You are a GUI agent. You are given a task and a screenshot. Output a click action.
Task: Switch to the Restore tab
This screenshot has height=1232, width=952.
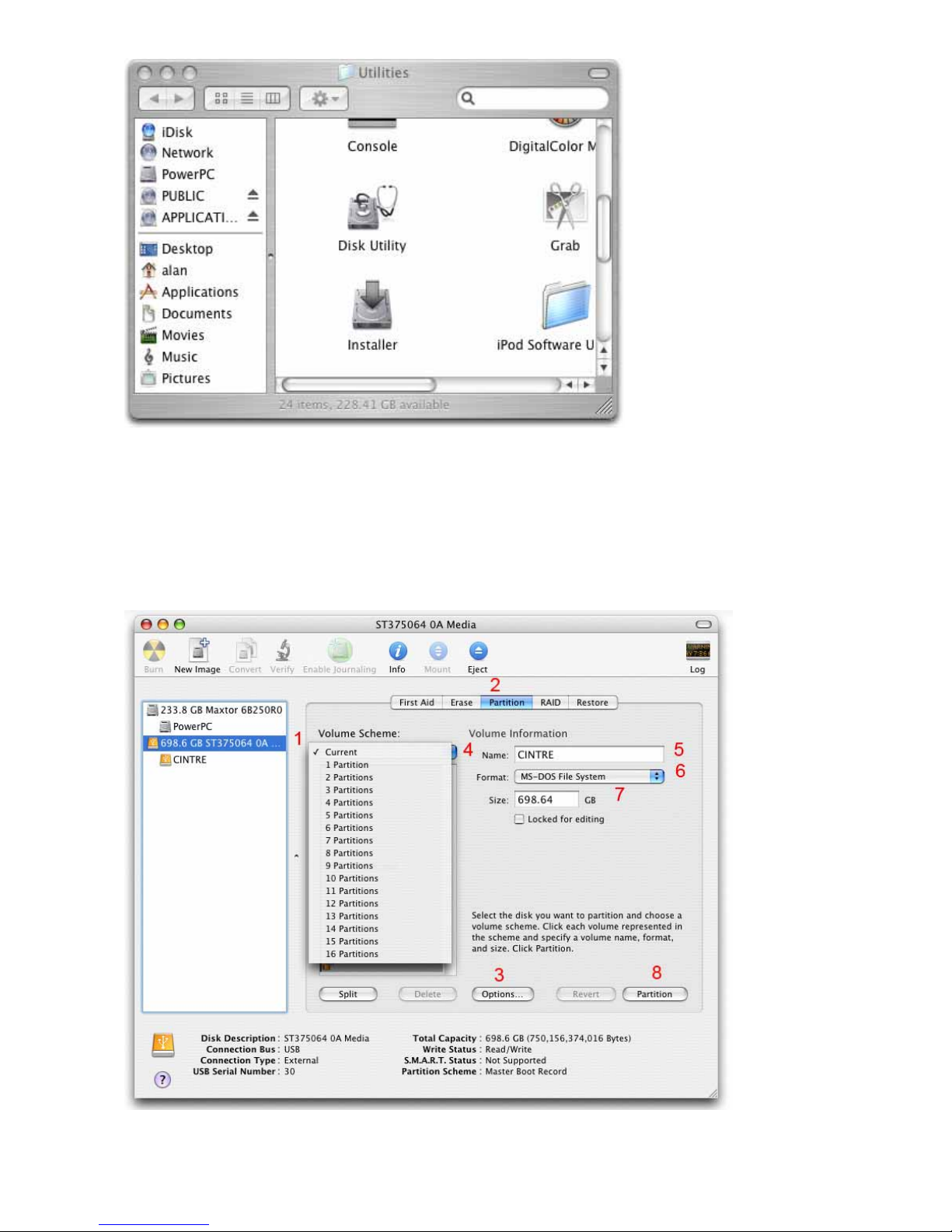tap(593, 703)
